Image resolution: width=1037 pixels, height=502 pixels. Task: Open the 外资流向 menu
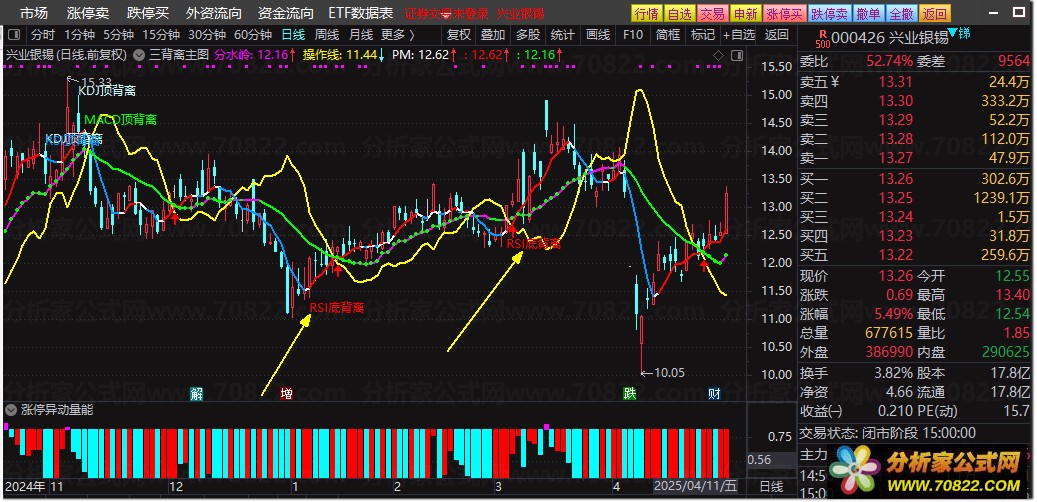click(214, 13)
